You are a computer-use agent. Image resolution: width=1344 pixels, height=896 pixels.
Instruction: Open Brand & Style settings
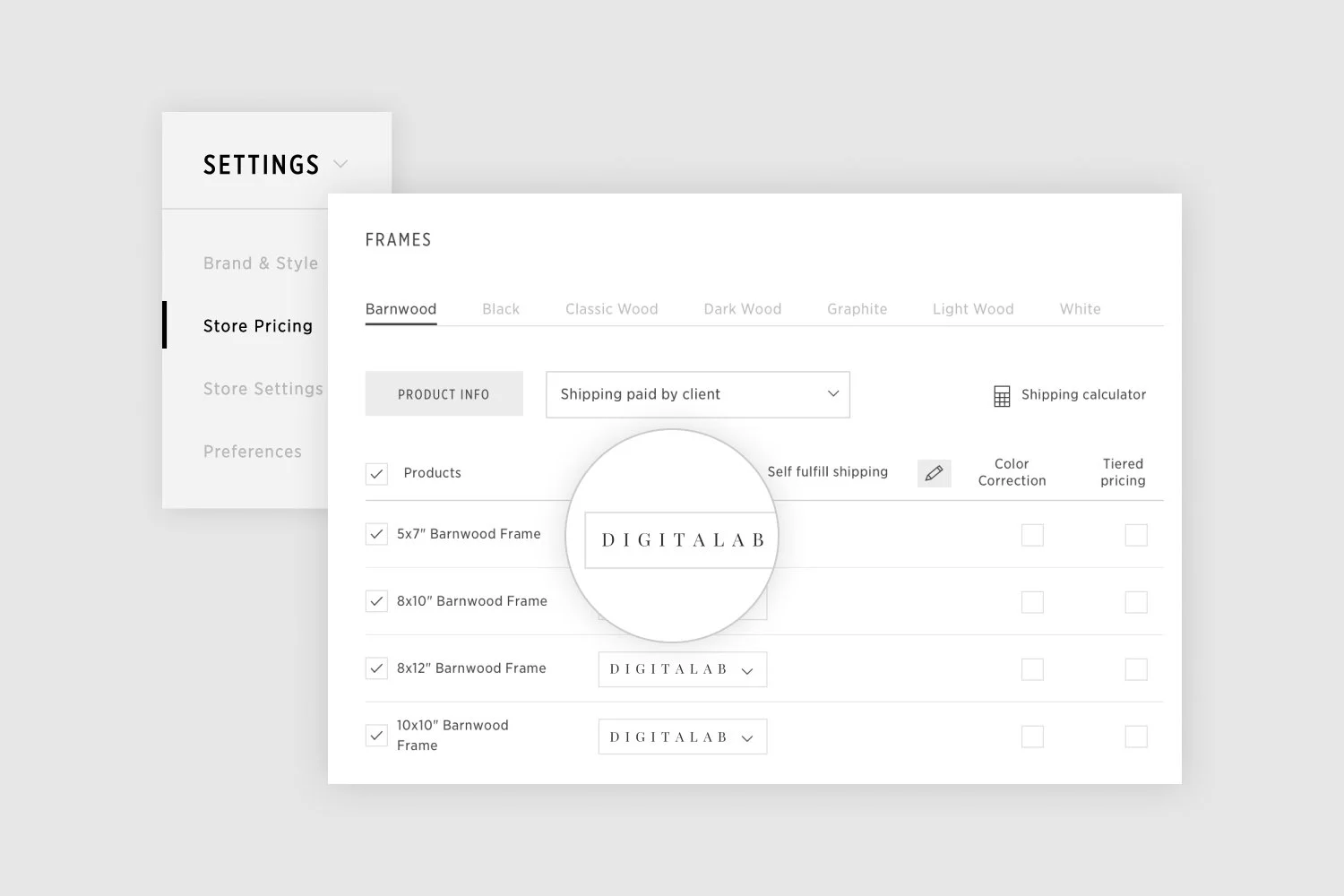[261, 263]
